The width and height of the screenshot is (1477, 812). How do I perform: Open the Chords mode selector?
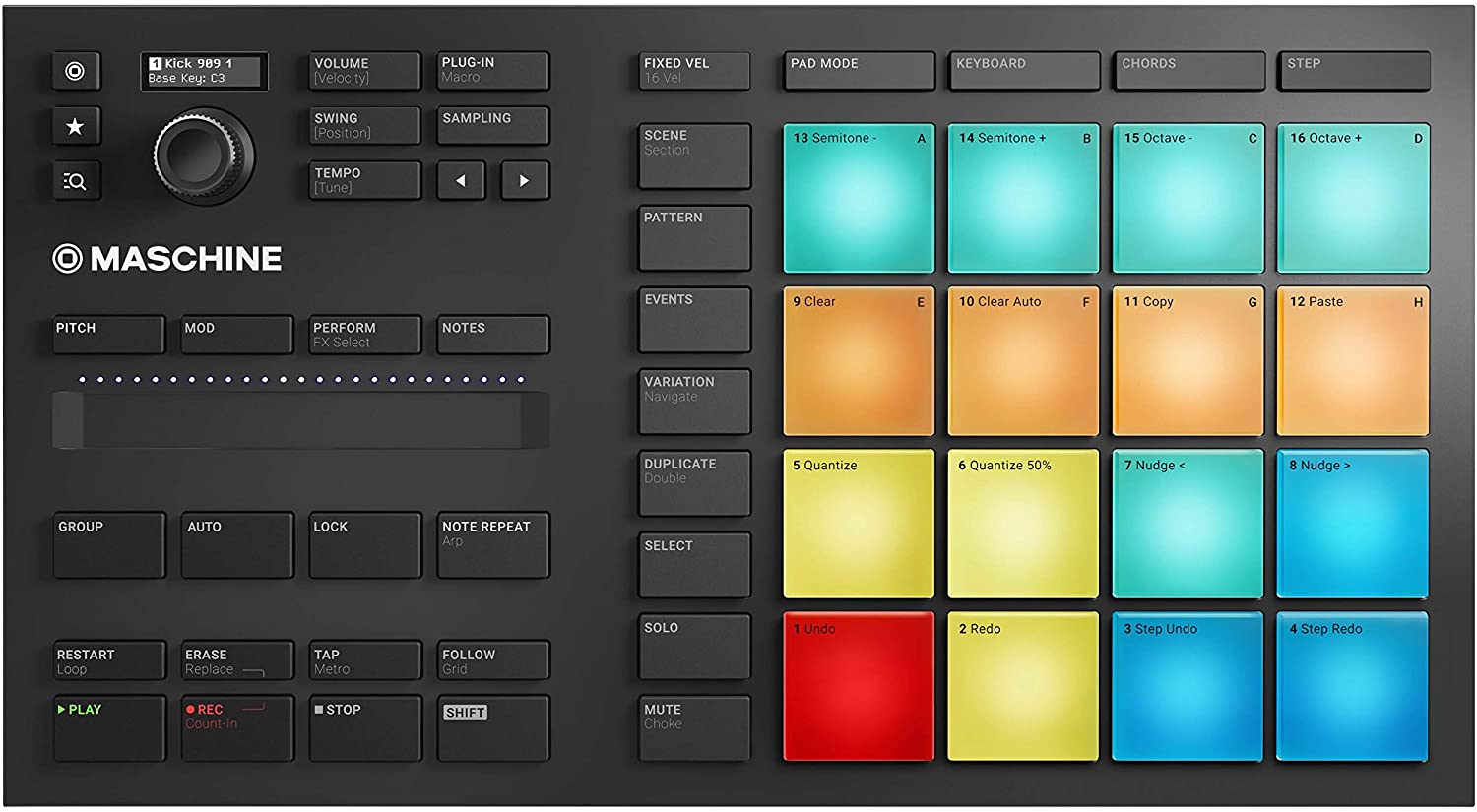point(1188,70)
